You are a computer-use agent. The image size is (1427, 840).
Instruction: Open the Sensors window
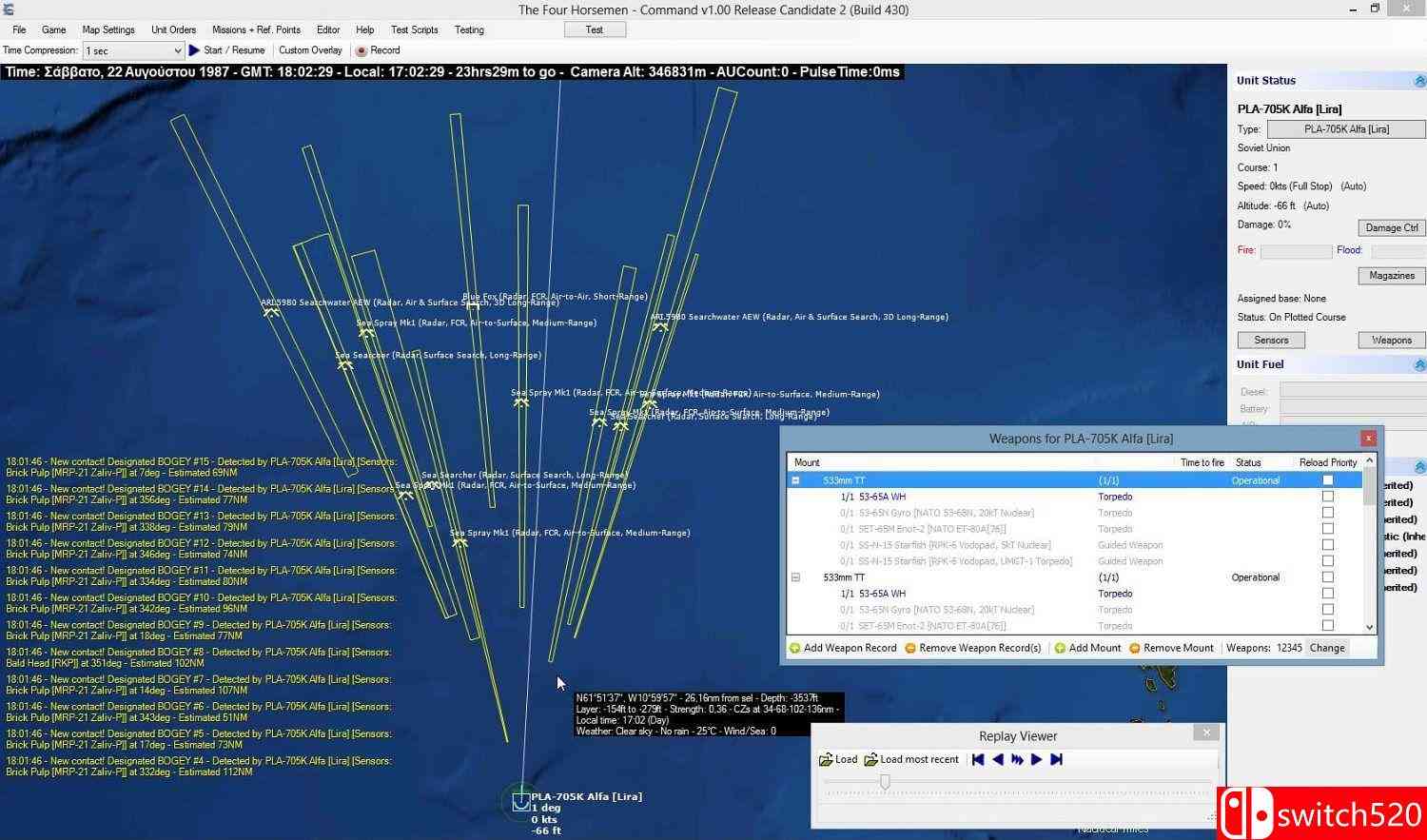click(1271, 340)
